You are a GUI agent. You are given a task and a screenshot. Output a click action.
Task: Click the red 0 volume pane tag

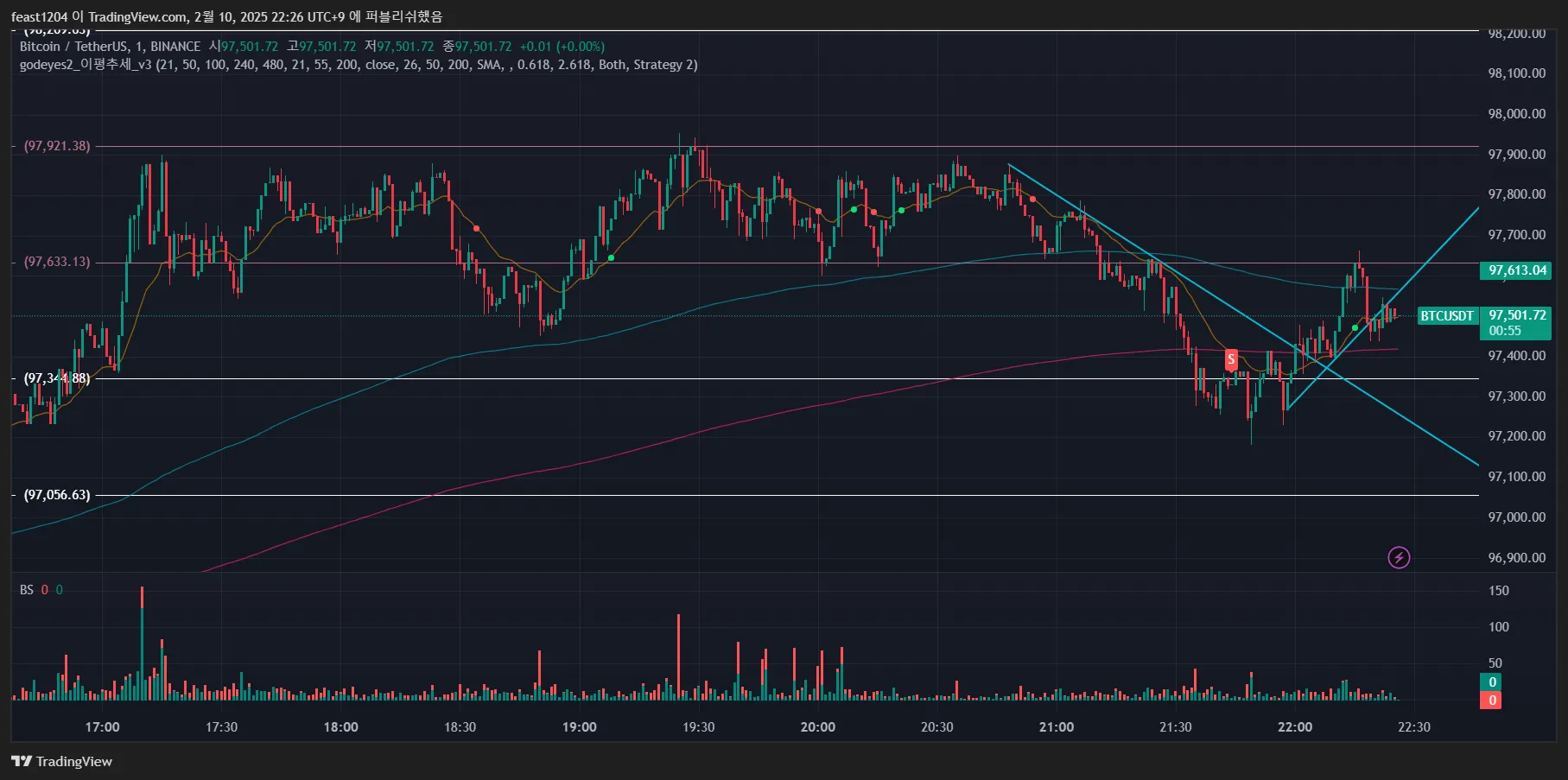point(1492,701)
